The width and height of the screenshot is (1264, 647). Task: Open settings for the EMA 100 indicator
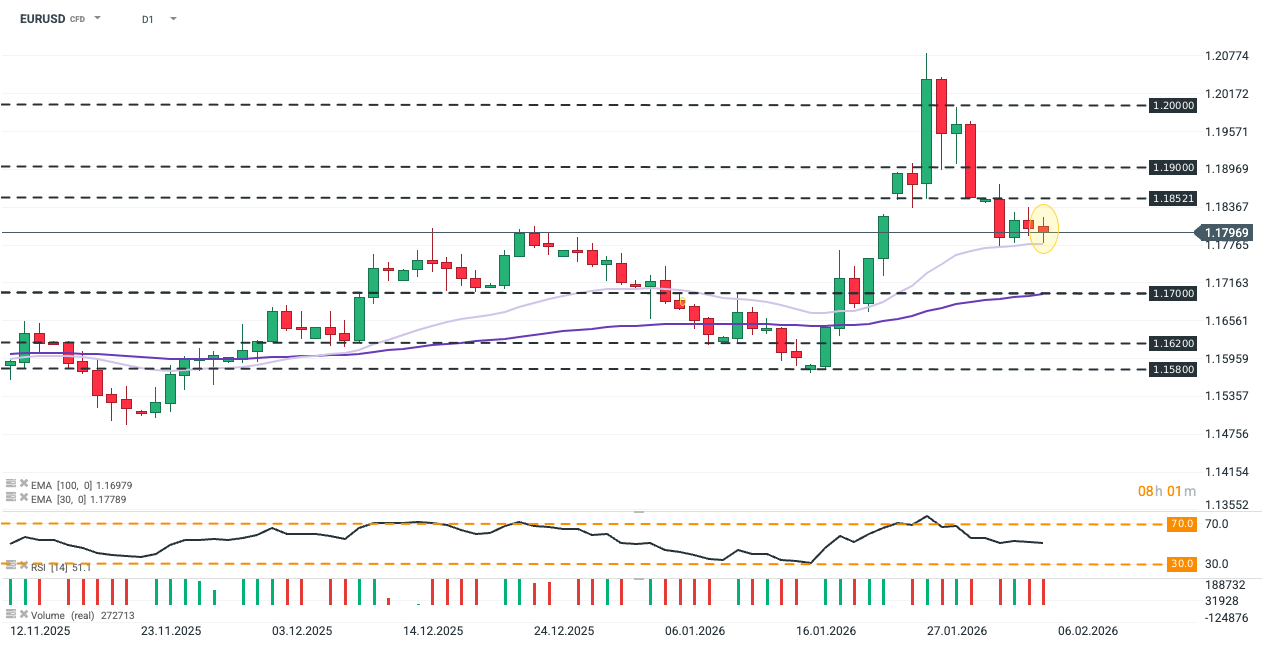pos(11,484)
